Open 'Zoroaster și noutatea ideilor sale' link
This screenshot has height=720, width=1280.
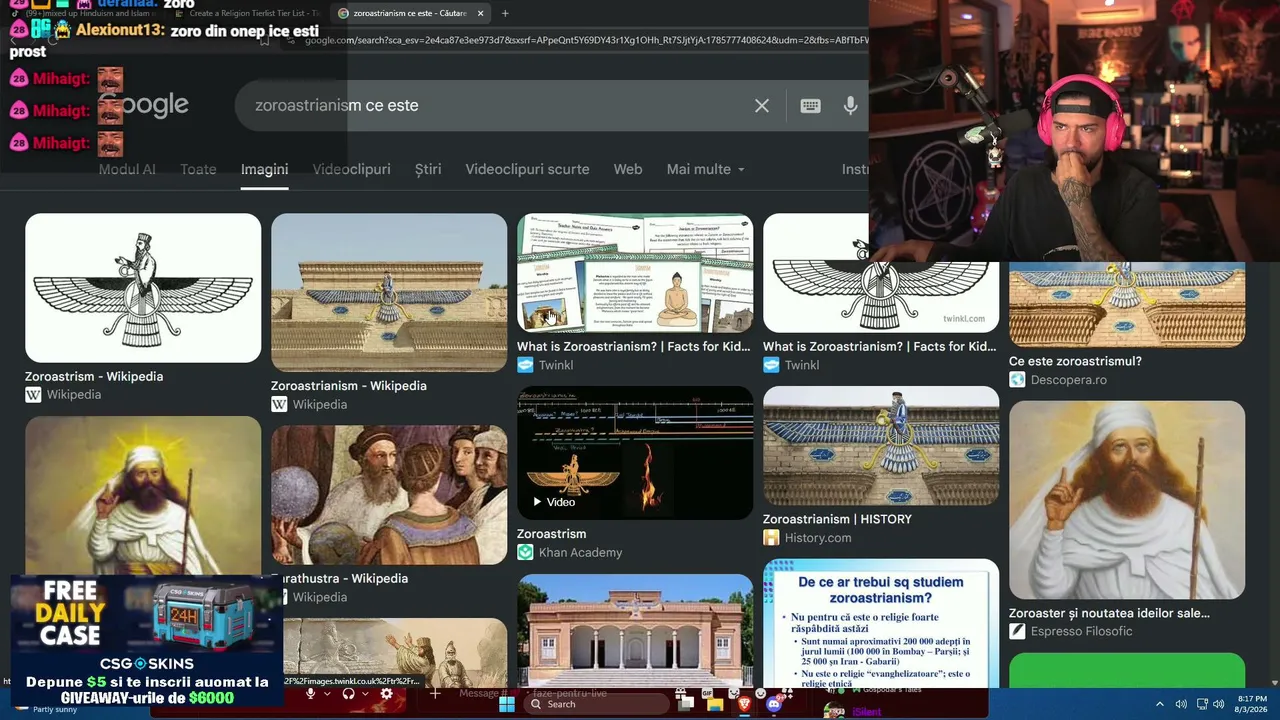point(1109,613)
